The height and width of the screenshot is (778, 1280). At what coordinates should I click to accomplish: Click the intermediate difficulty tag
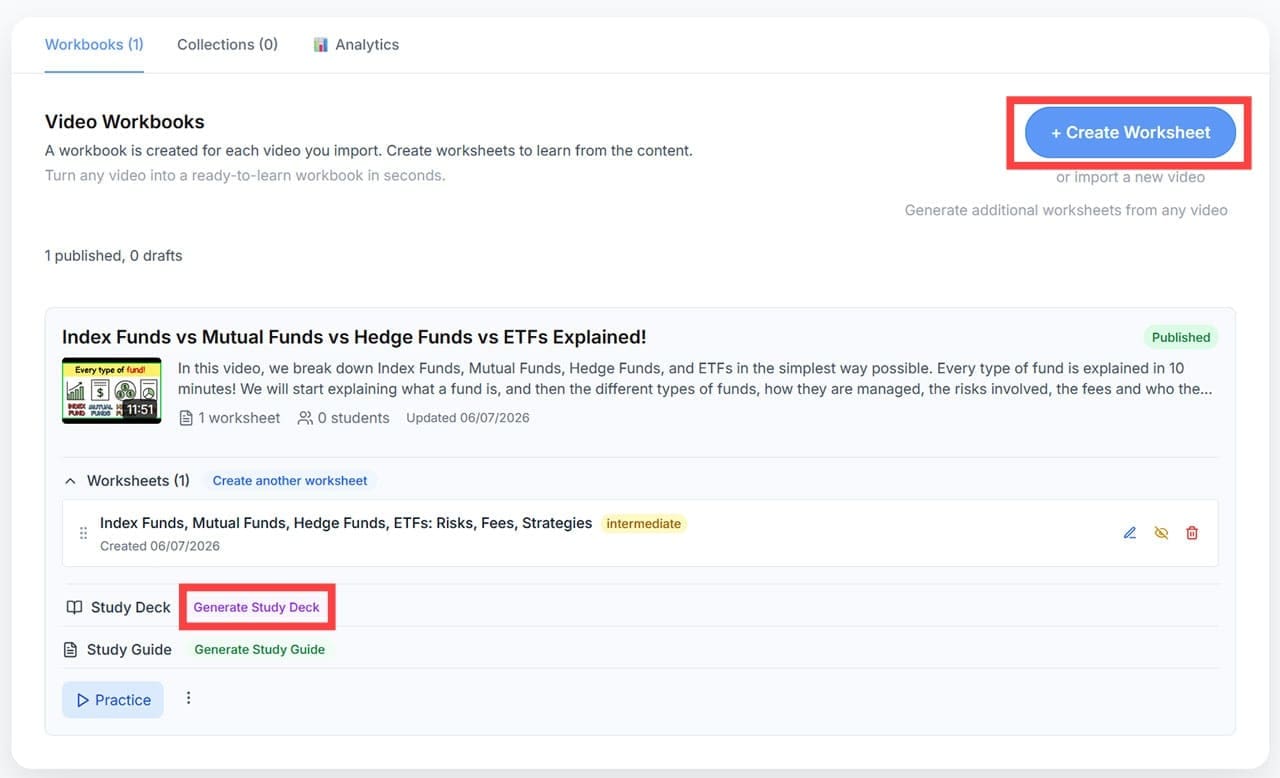tap(644, 523)
